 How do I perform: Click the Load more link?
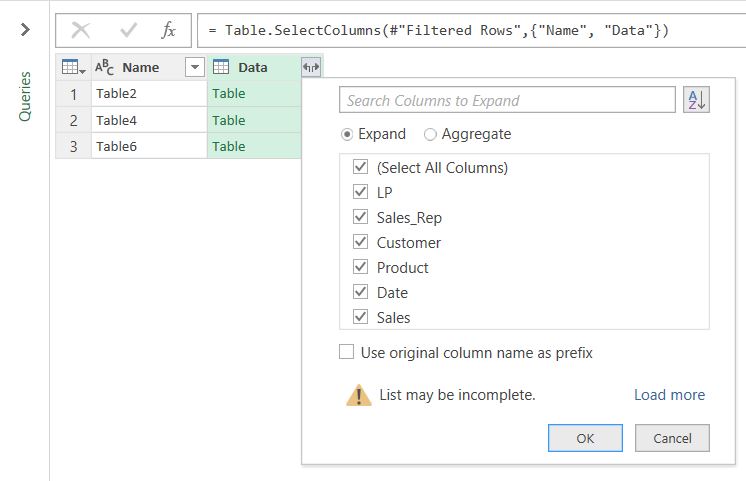(669, 394)
